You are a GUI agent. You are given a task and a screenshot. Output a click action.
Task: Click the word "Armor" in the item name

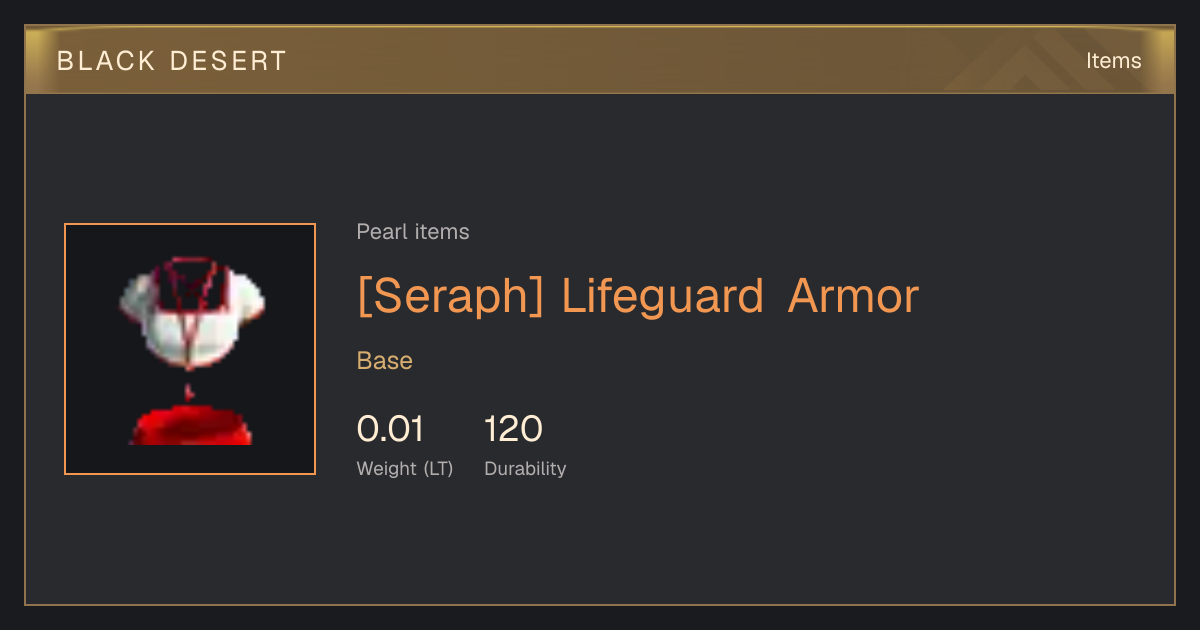coord(853,296)
